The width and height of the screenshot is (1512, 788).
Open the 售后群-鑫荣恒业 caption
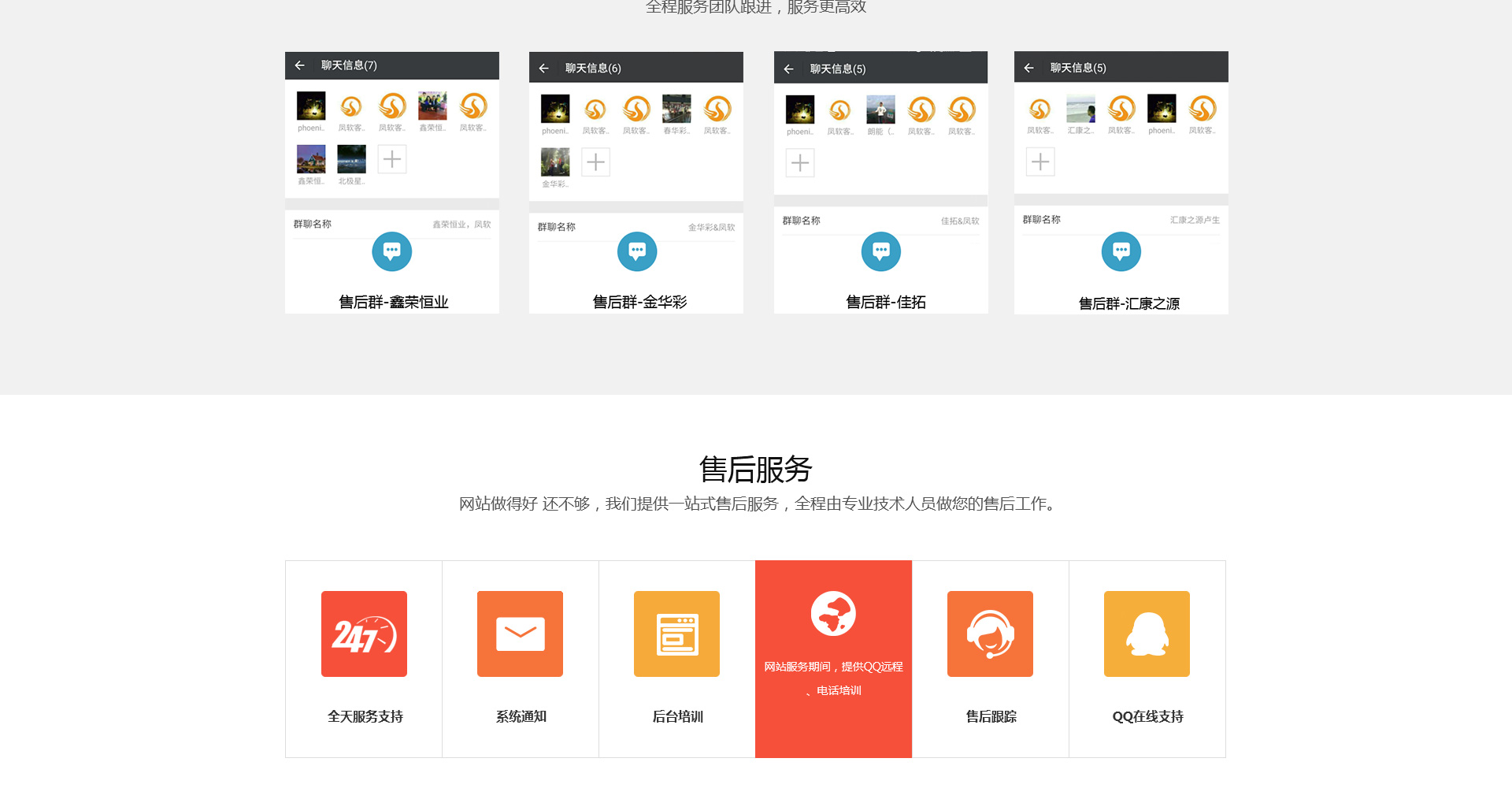pos(393,302)
